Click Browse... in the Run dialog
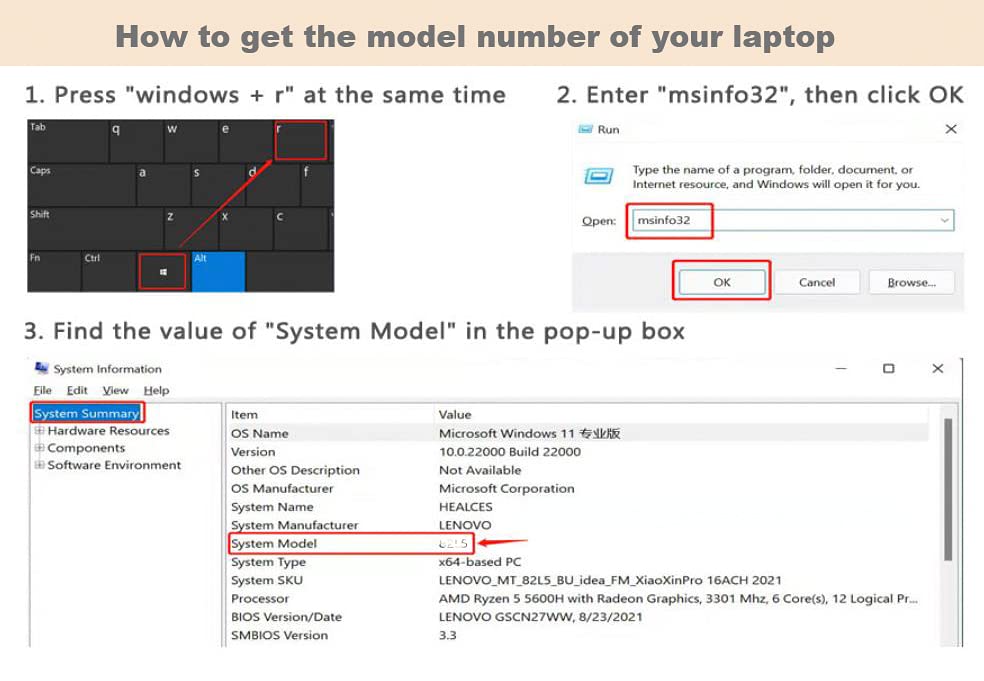 coord(911,282)
